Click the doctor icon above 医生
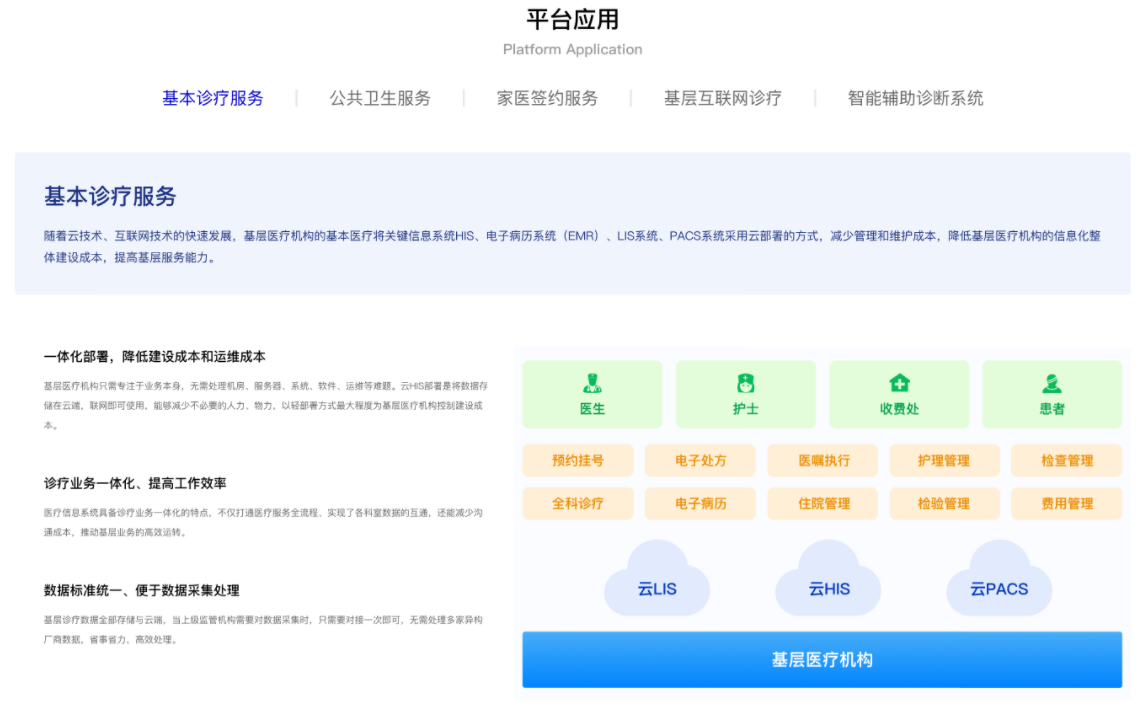 592,383
